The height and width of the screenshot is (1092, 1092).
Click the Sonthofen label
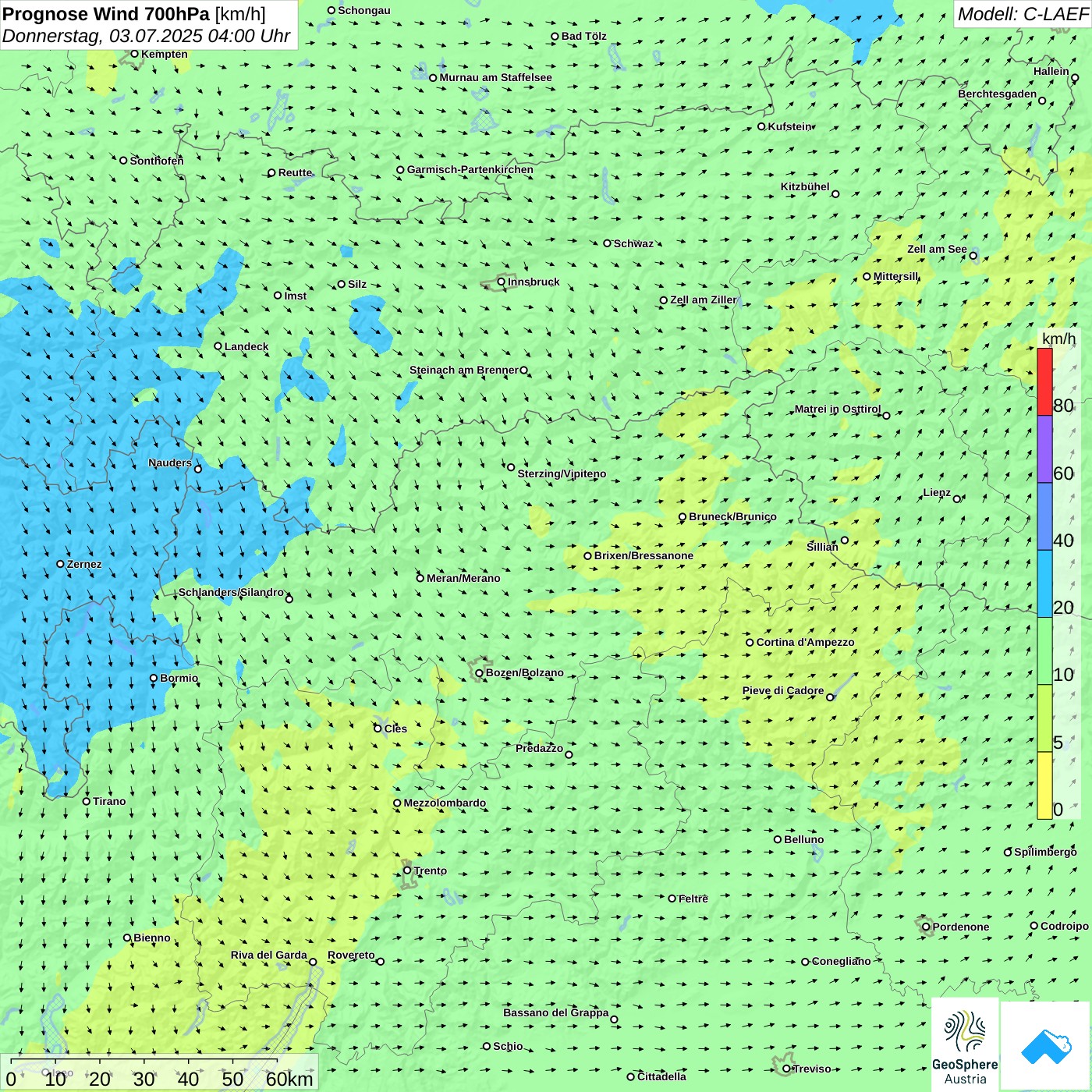(157, 161)
